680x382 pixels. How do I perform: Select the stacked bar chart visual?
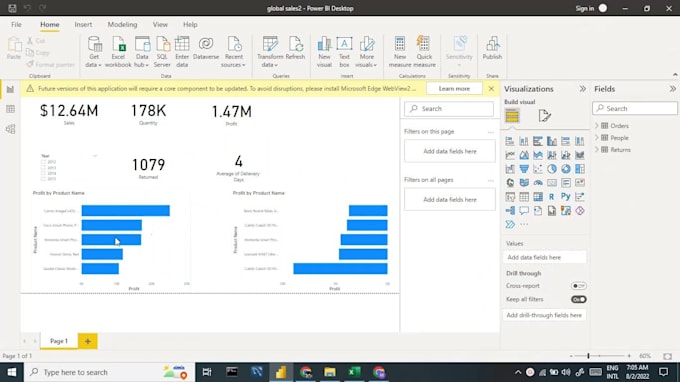coord(510,141)
